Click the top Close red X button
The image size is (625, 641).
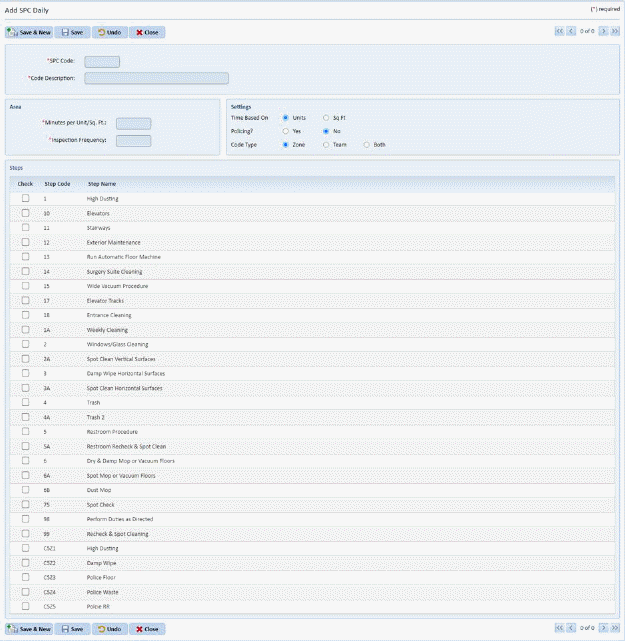point(147,32)
